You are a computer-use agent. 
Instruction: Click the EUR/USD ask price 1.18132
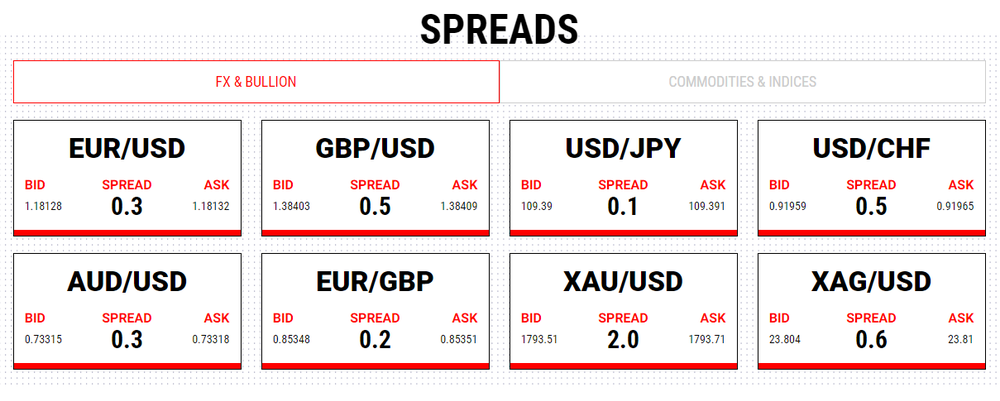tap(210, 206)
